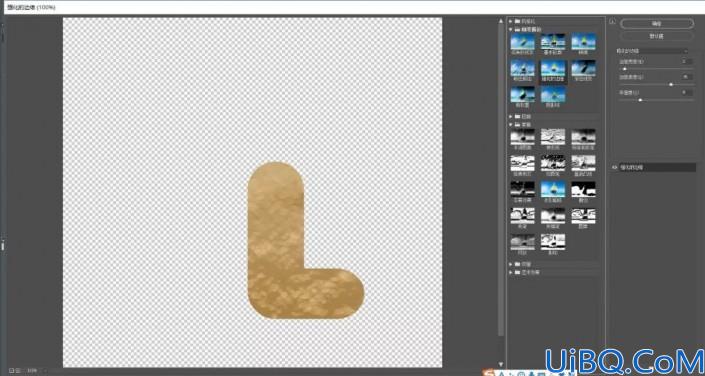Adjust the Edge Width slider handle
Viewport: 705px width, 376px height.
(625, 69)
